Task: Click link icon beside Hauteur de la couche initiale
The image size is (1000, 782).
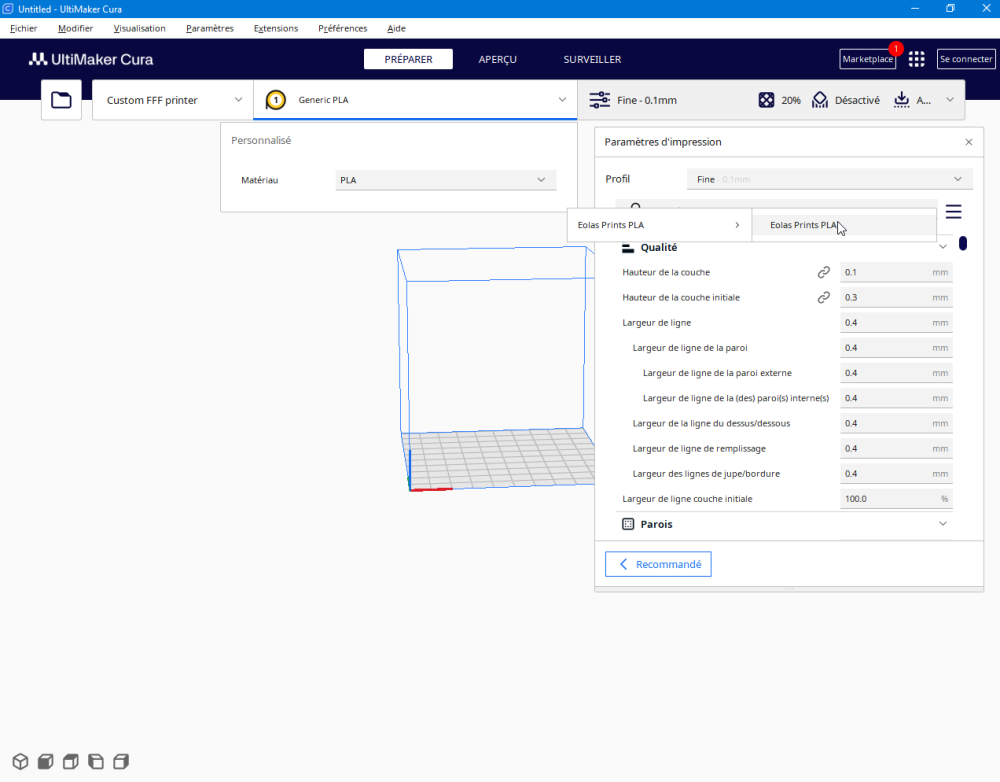Action: (823, 297)
